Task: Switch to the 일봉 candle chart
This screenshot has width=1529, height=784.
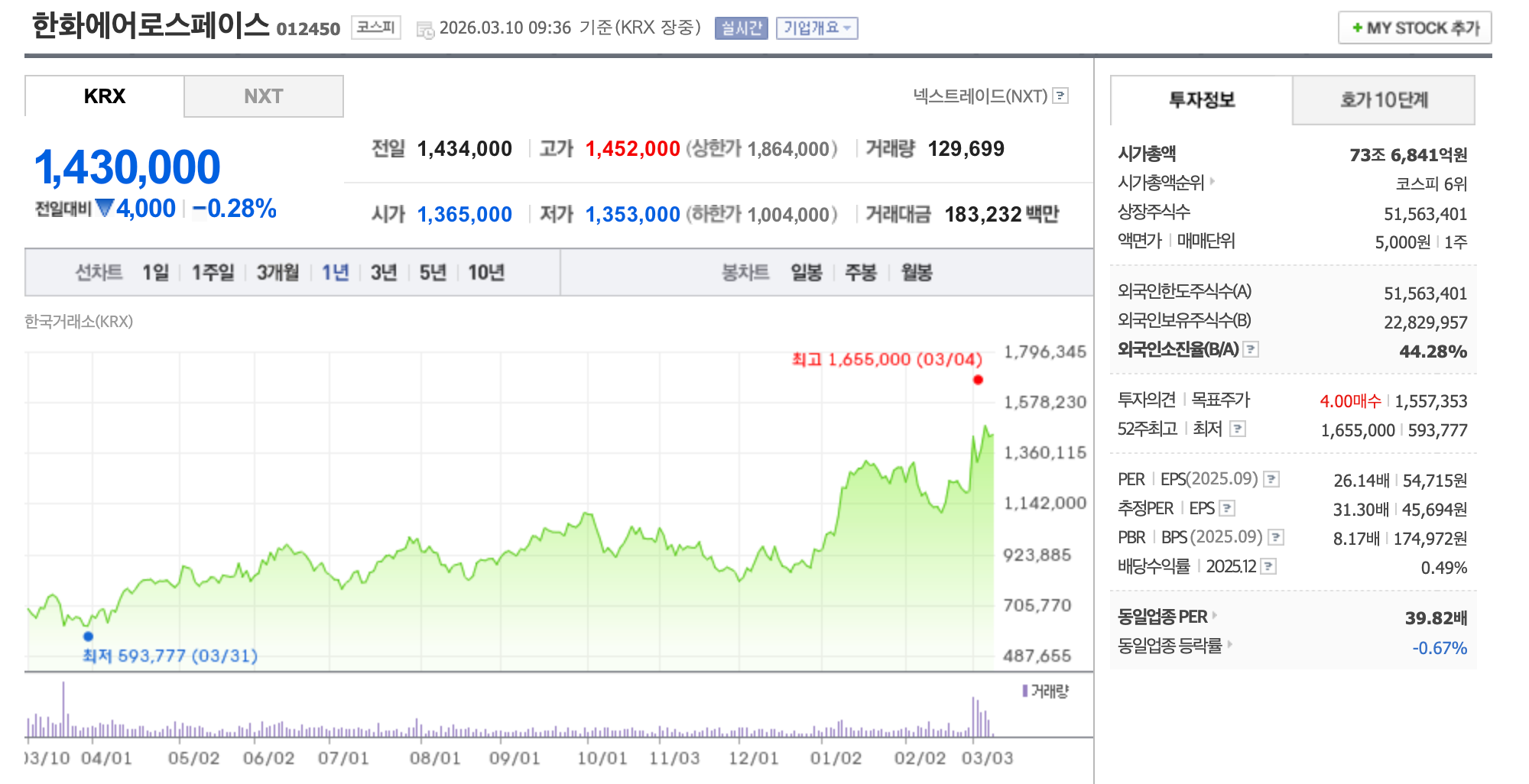Action: click(x=807, y=273)
